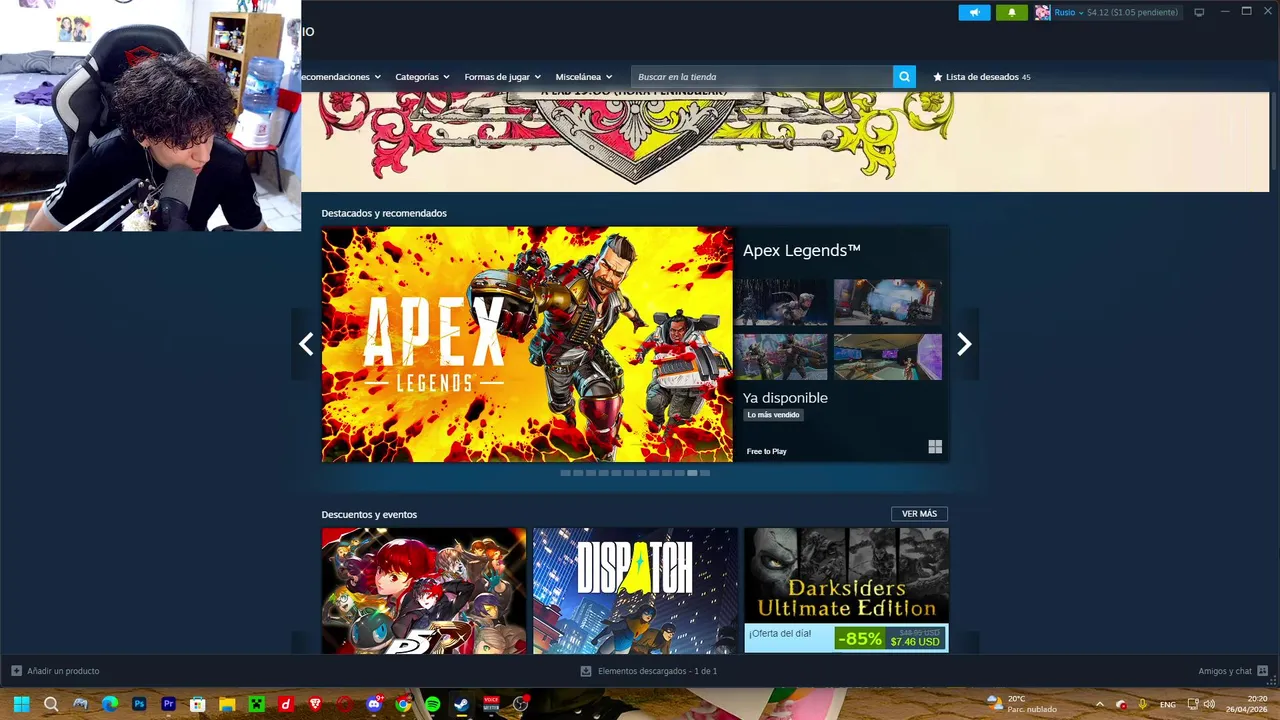This screenshot has height=720, width=1280.
Task: Open the weather widget showing 20°C
Action: [1021, 704]
